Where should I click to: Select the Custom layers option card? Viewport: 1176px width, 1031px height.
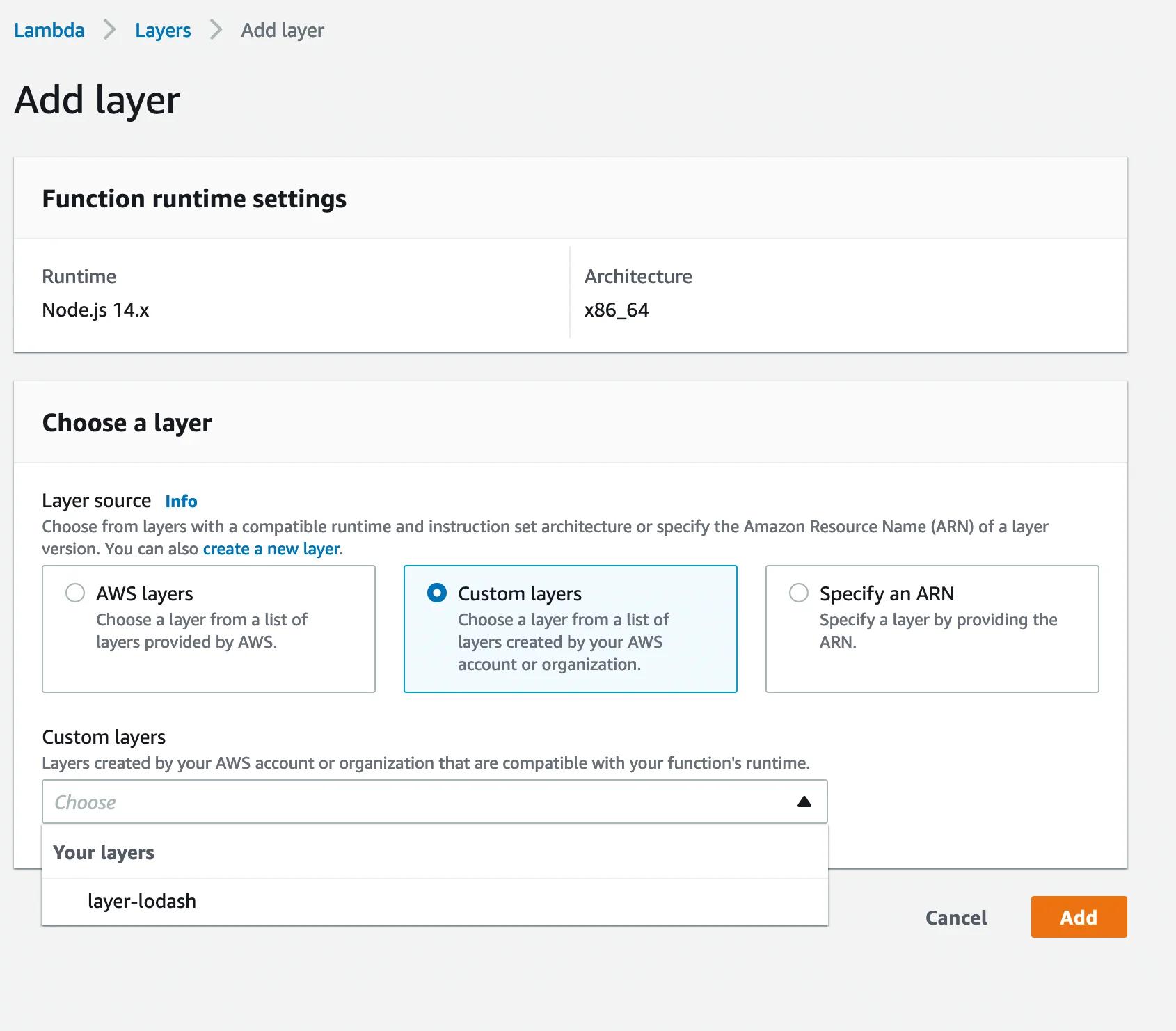click(x=570, y=628)
